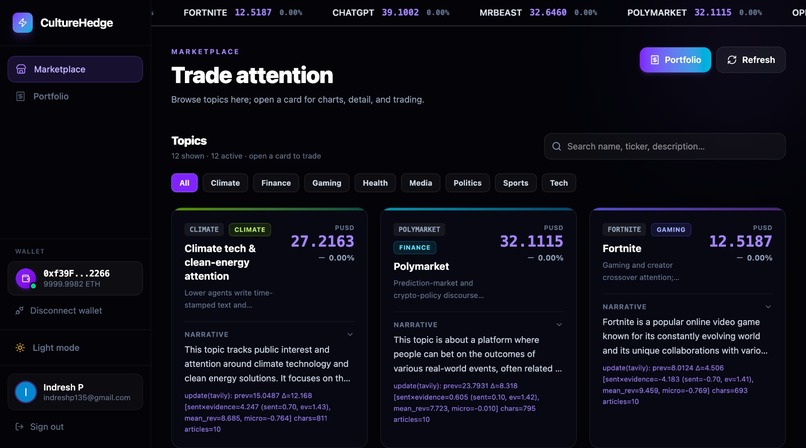Filter topics by Gaming
806x448 pixels.
click(327, 183)
